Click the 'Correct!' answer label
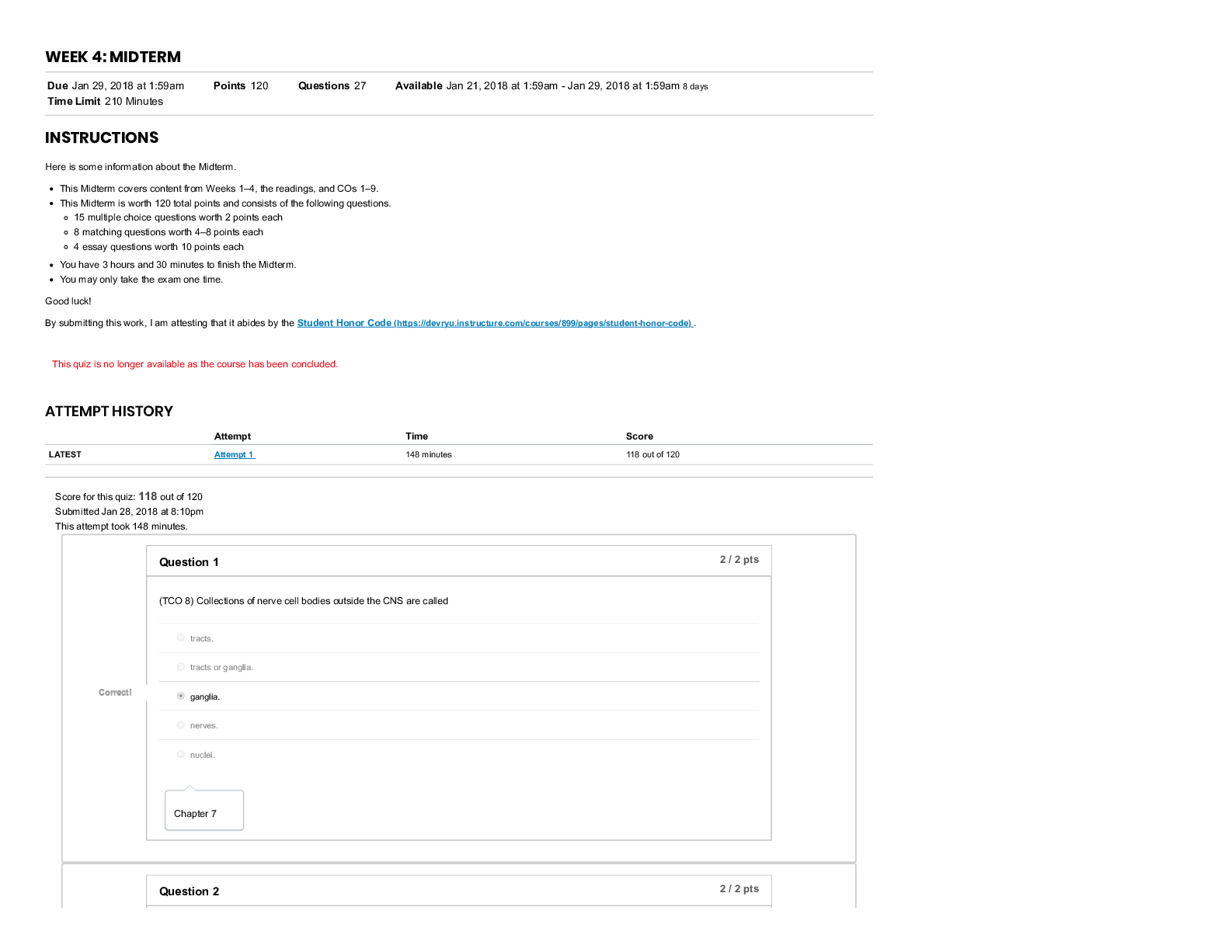Viewport: 1232px width, 952px height. click(115, 693)
